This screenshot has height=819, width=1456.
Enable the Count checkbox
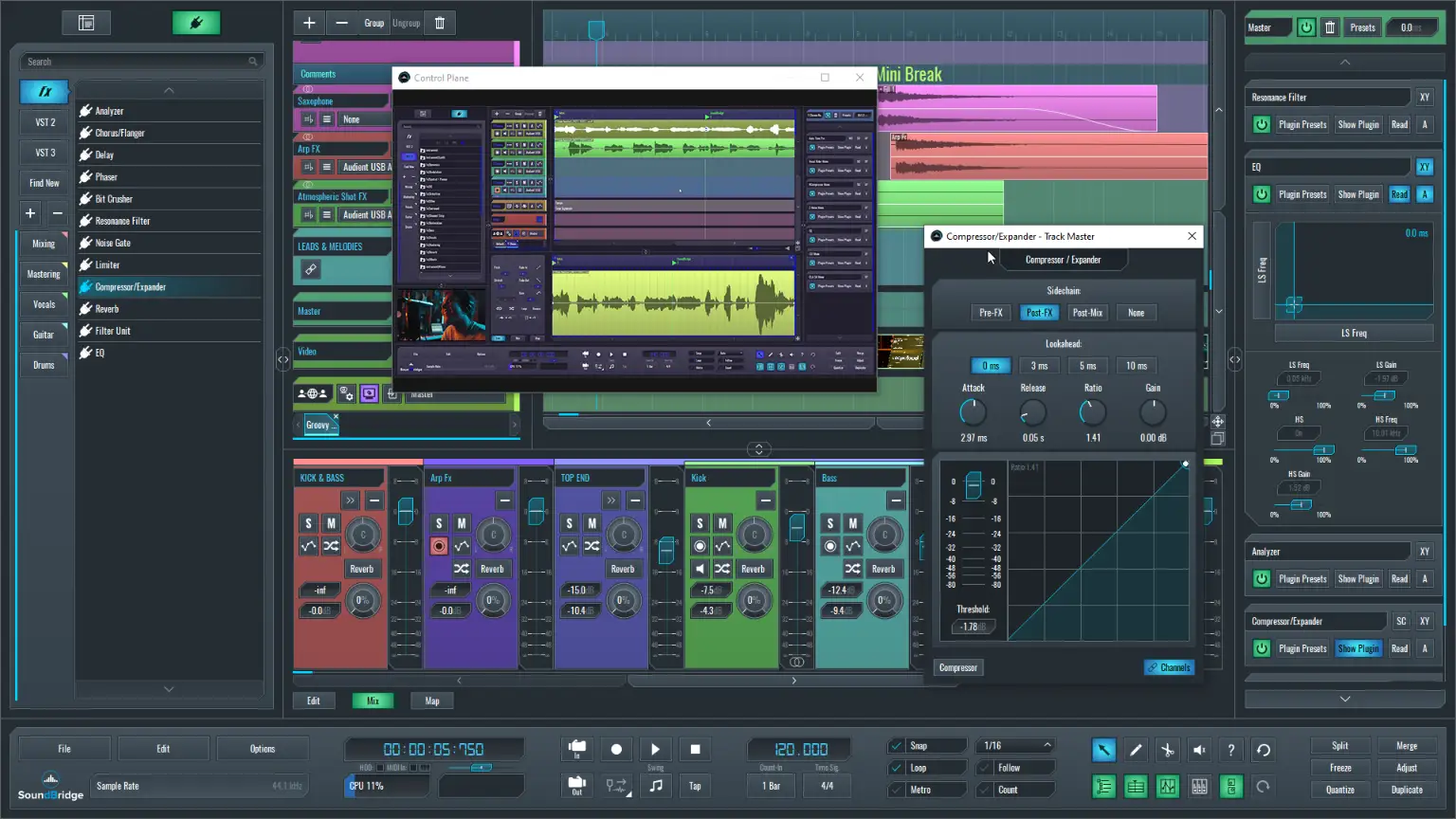985,790
